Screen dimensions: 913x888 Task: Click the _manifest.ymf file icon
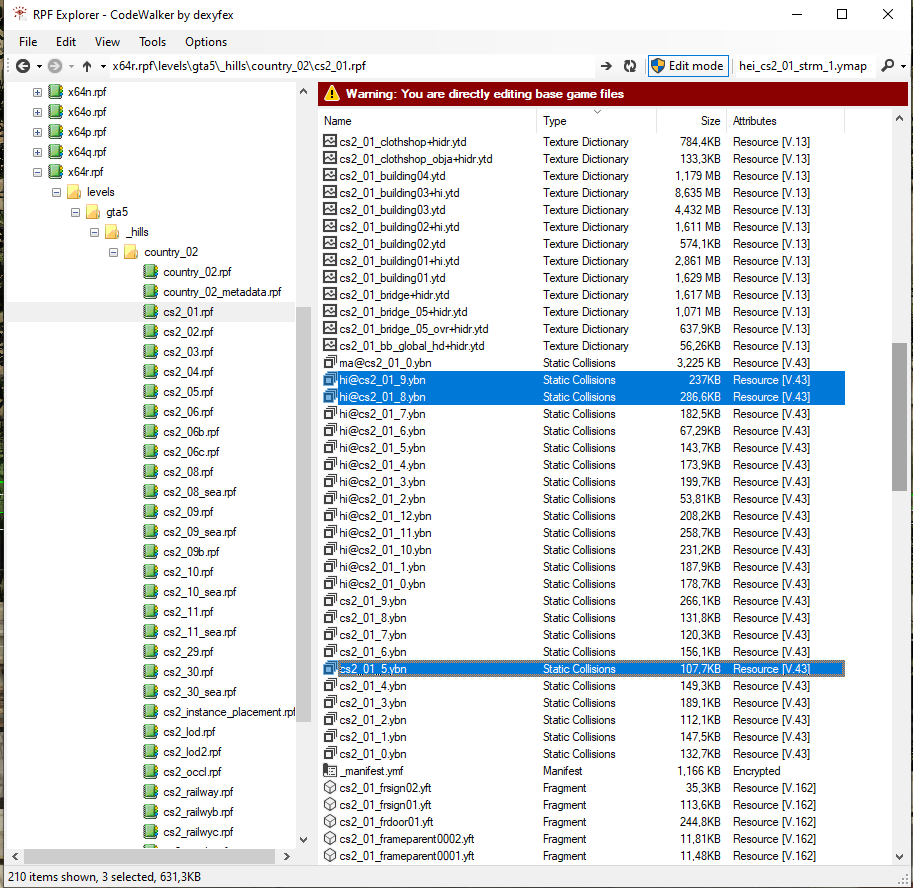click(330, 771)
